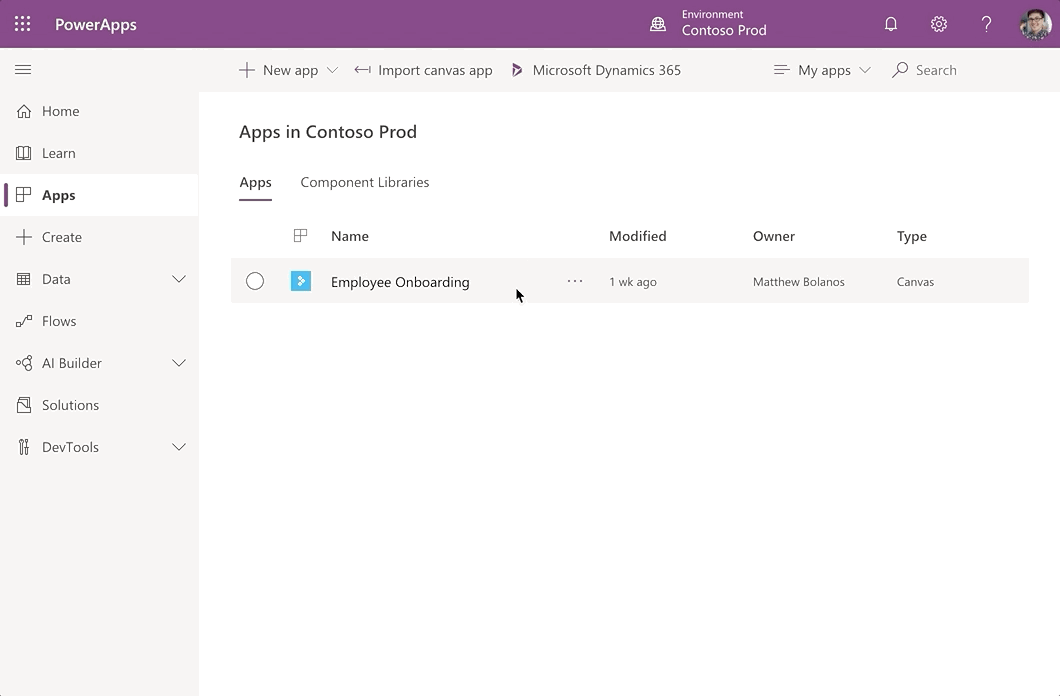
Task: Open Learn in the sidebar
Action: tap(59, 153)
